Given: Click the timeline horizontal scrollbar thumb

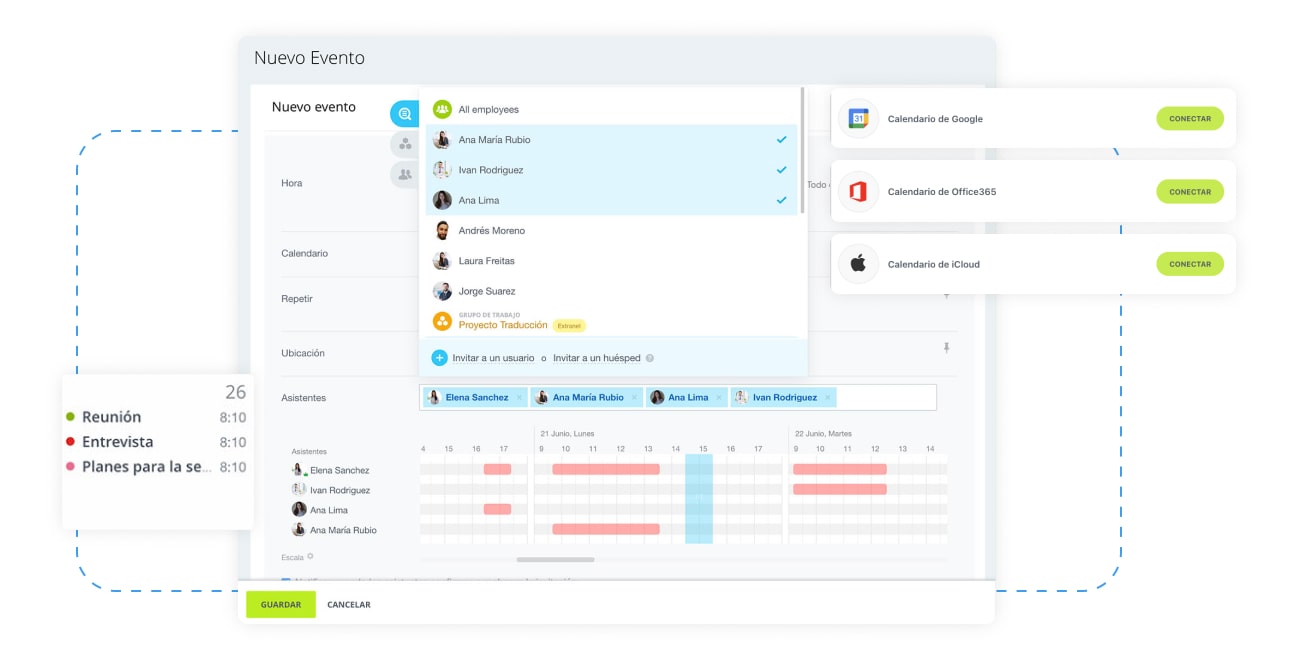Looking at the screenshot, I should pyautogui.click(x=555, y=560).
